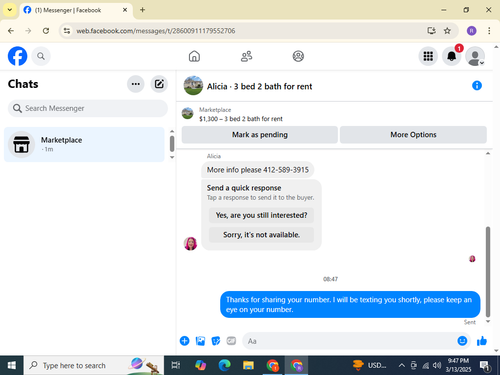Open Chats options three-dots button
The width and height of the screenshot is (500, 375).
(x=136, y=84)
